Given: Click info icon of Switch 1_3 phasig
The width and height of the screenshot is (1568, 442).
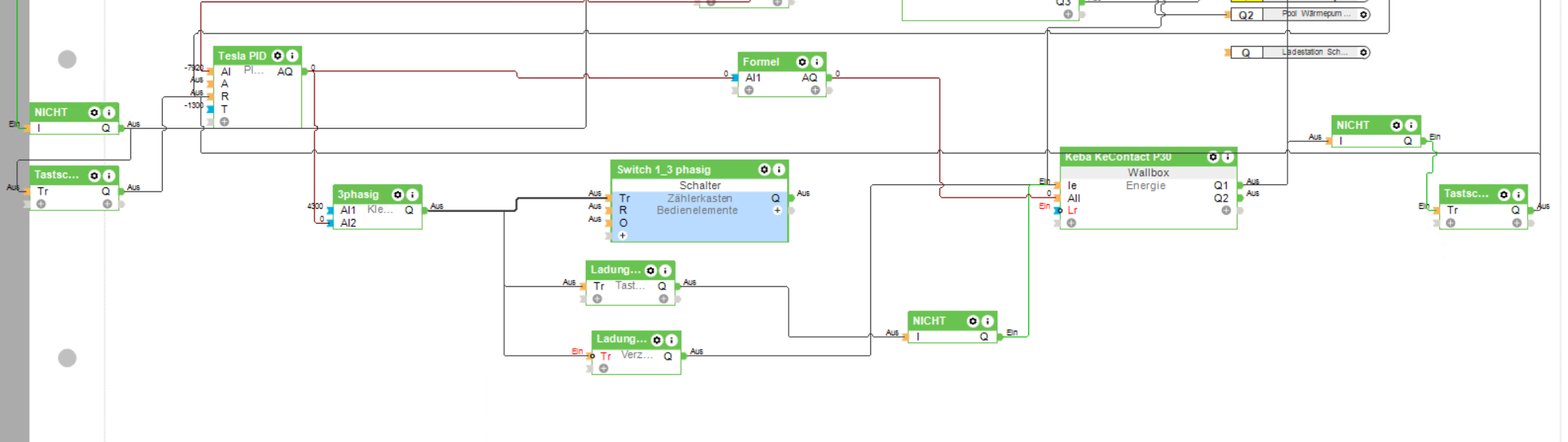Looking at the screenshot, I should coord(779,169).
